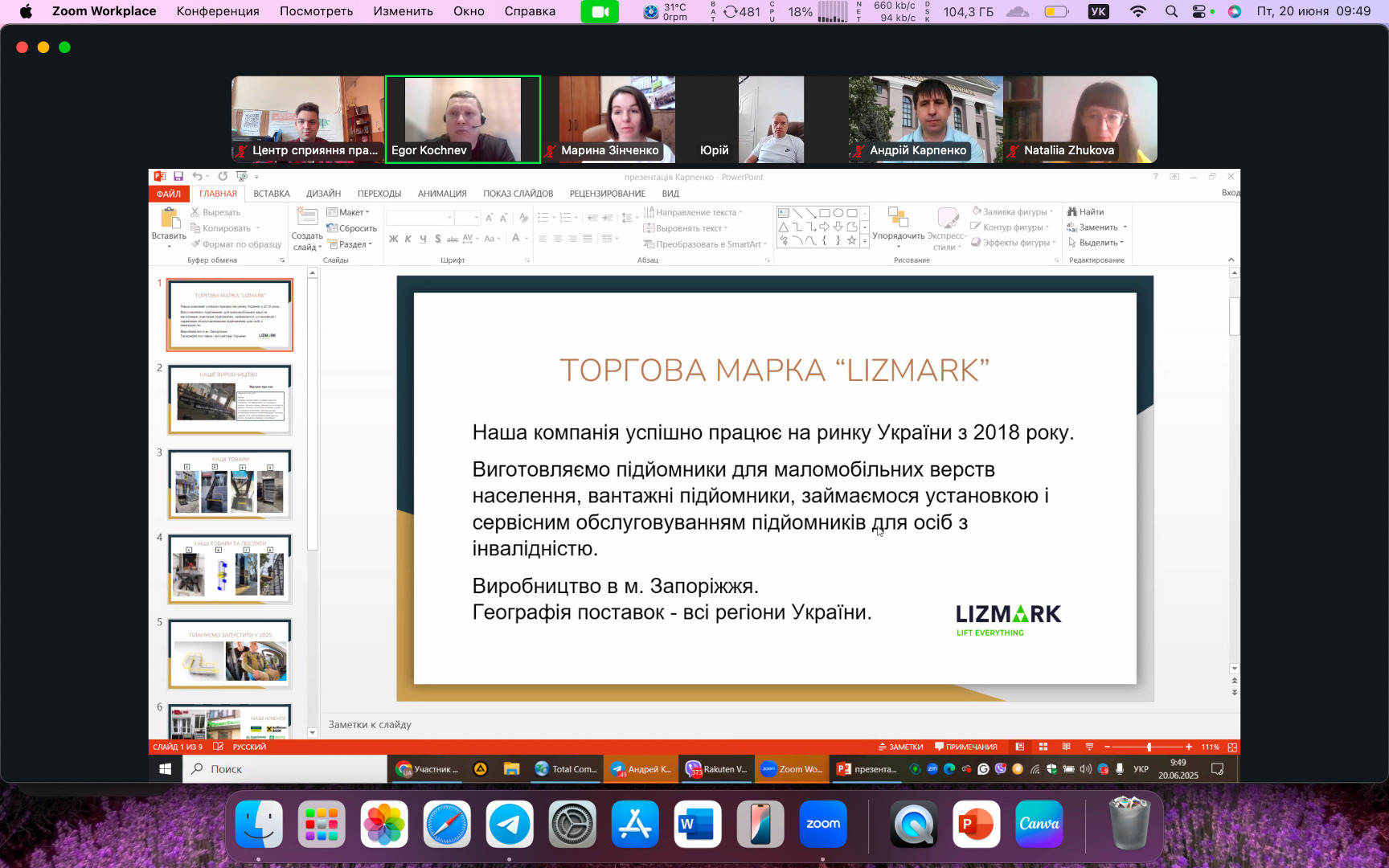This screenshot has width=1389, height=868.
Task: Open the Конференция menu in menu bar
Action: [218, 11]
